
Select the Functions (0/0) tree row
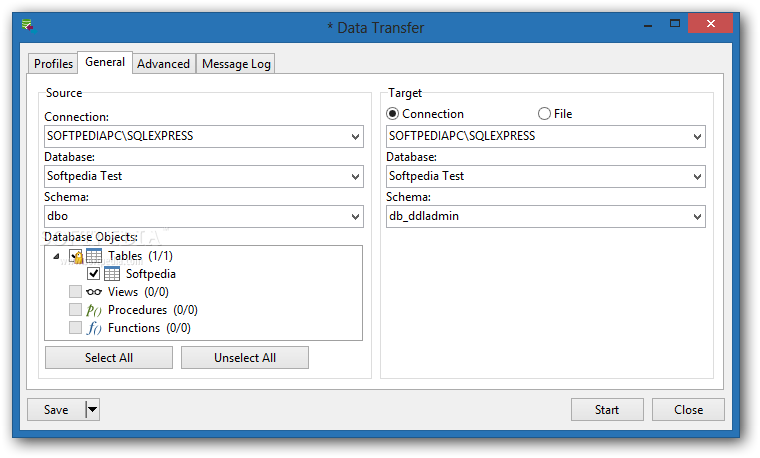[149, 328]
